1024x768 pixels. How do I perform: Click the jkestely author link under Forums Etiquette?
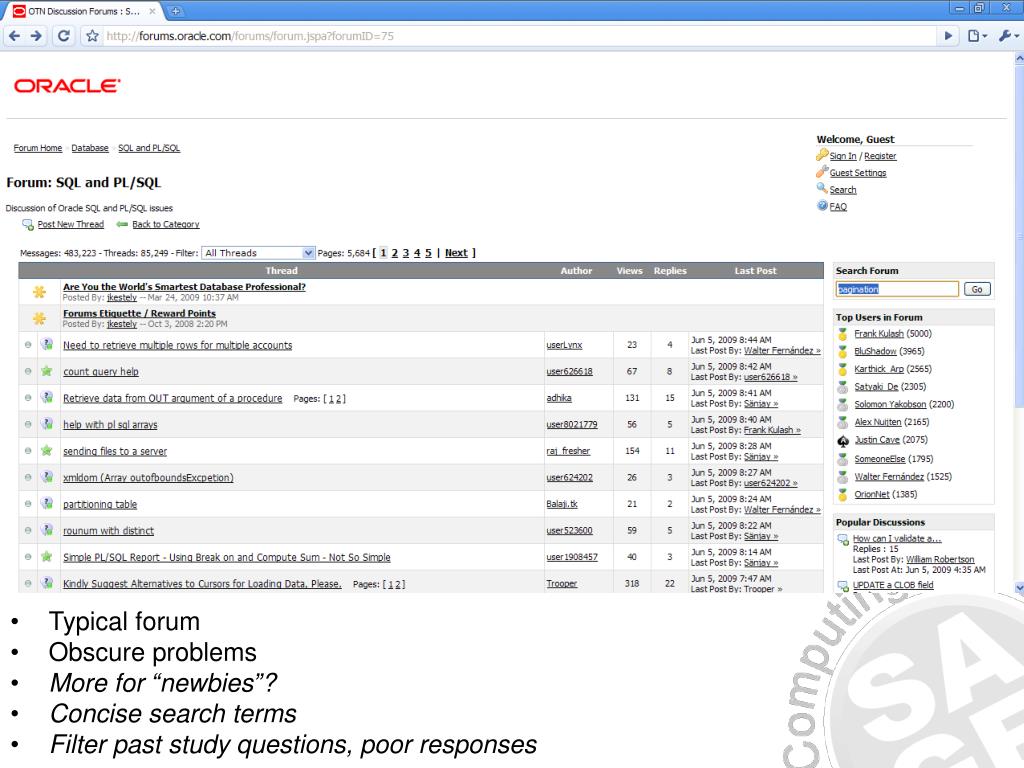122,324
